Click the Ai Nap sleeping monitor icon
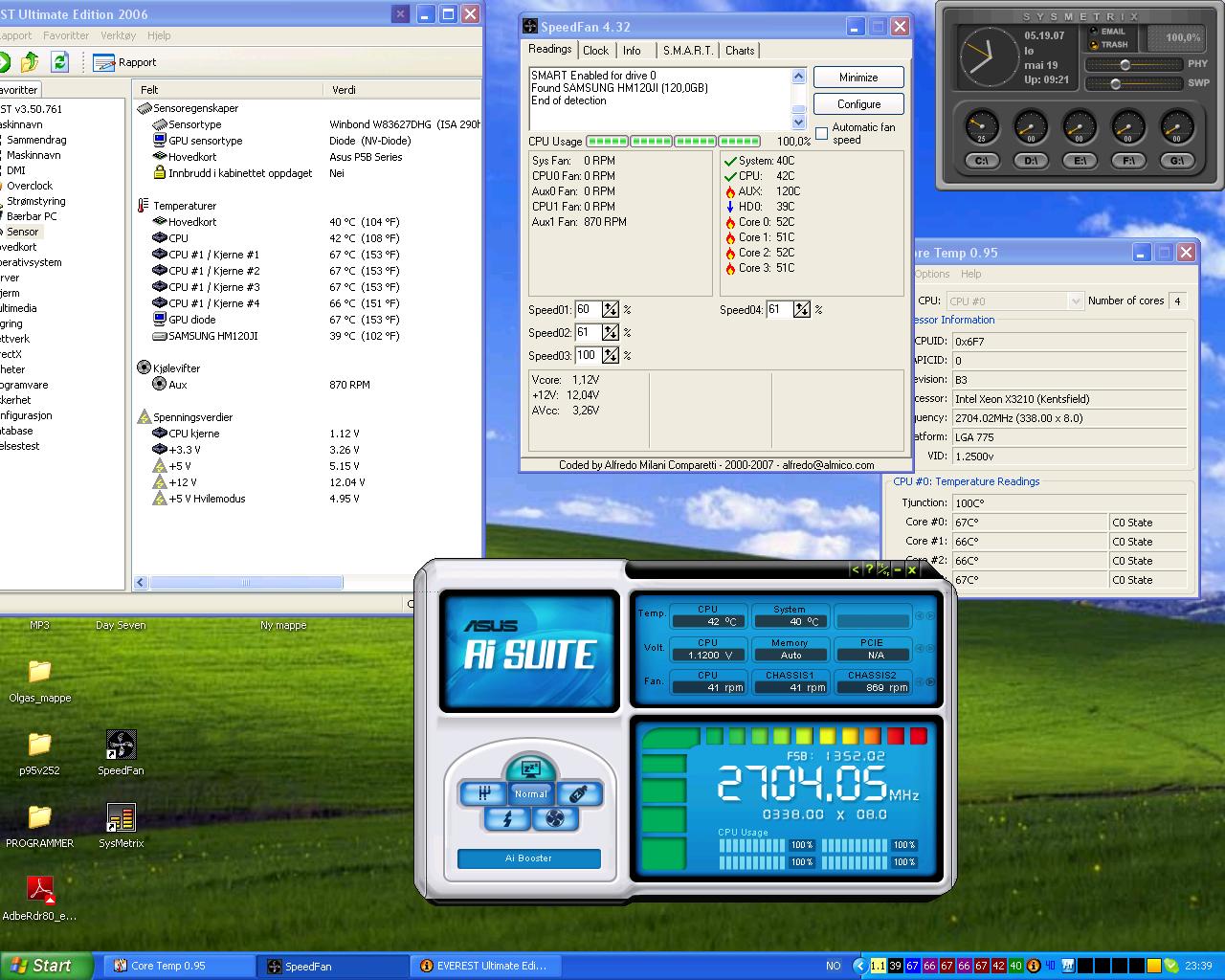The width and height of the screenshot is (1225, 980). coord(530,768)
